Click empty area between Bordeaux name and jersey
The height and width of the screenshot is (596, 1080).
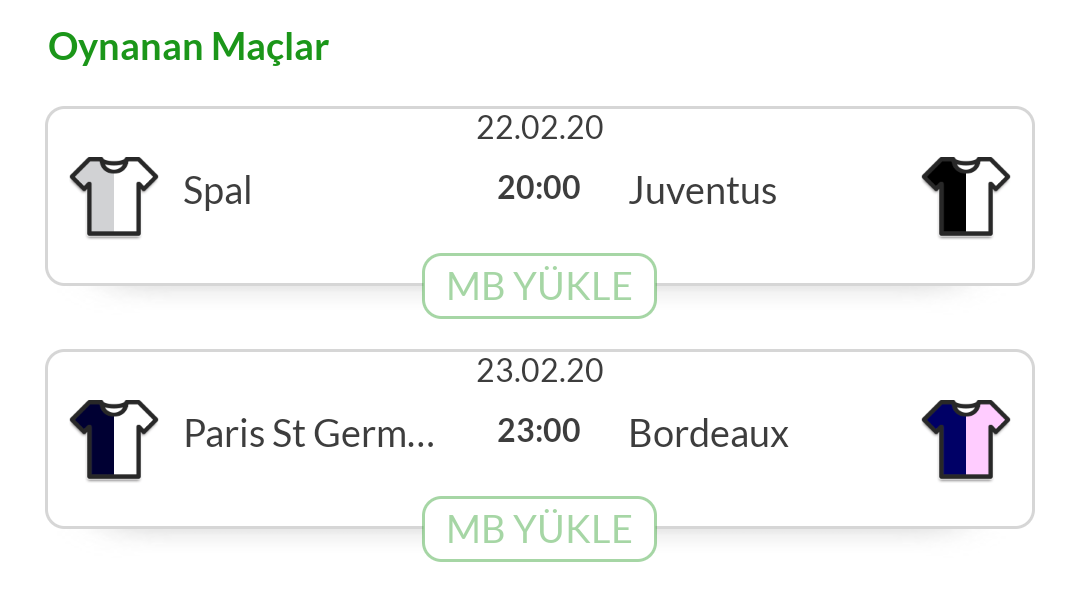(854, 434)
